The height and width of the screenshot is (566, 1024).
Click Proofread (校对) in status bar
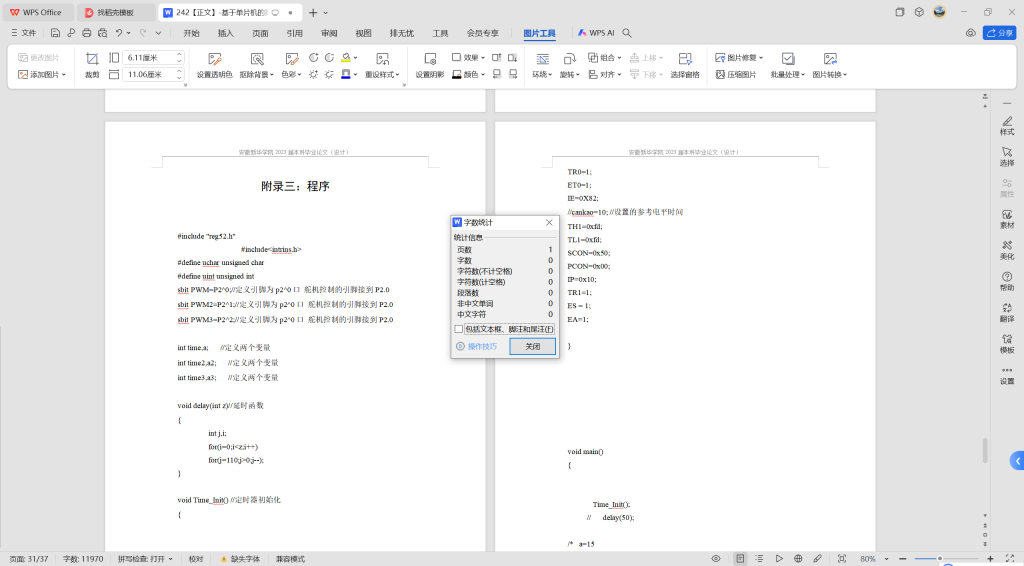196,559
